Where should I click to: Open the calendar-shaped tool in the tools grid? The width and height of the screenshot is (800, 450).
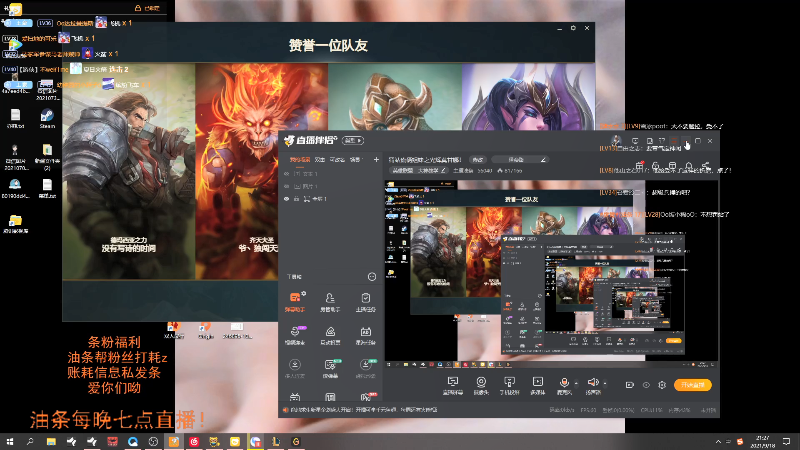pyautogui.click(x=365, y=335)
